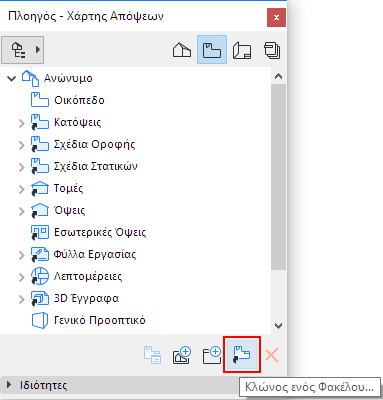Click the Σχέδια Στατικών folder icon
Screen dimensions: 383x400
40,166
